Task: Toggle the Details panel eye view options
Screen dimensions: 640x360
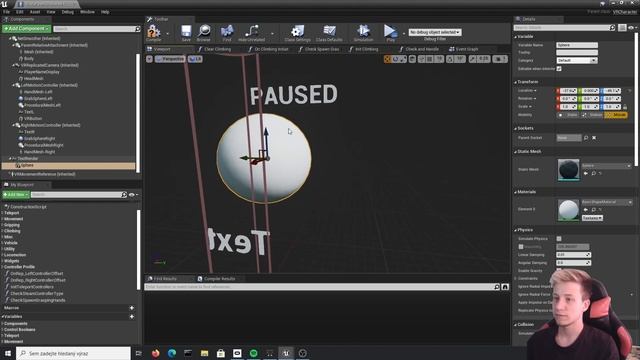Action: [632, 28]
